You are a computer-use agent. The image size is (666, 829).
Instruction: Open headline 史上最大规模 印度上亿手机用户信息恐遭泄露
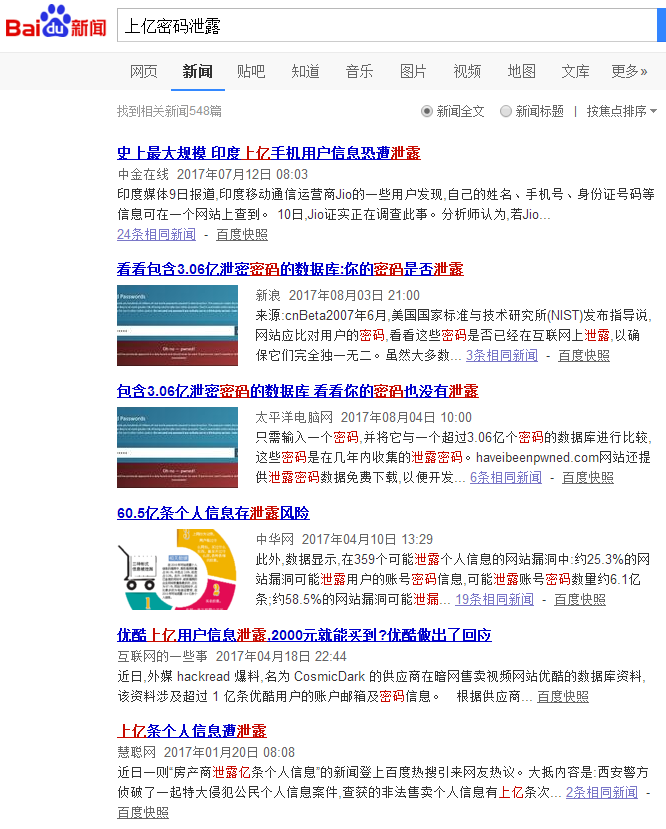(269, 153)
